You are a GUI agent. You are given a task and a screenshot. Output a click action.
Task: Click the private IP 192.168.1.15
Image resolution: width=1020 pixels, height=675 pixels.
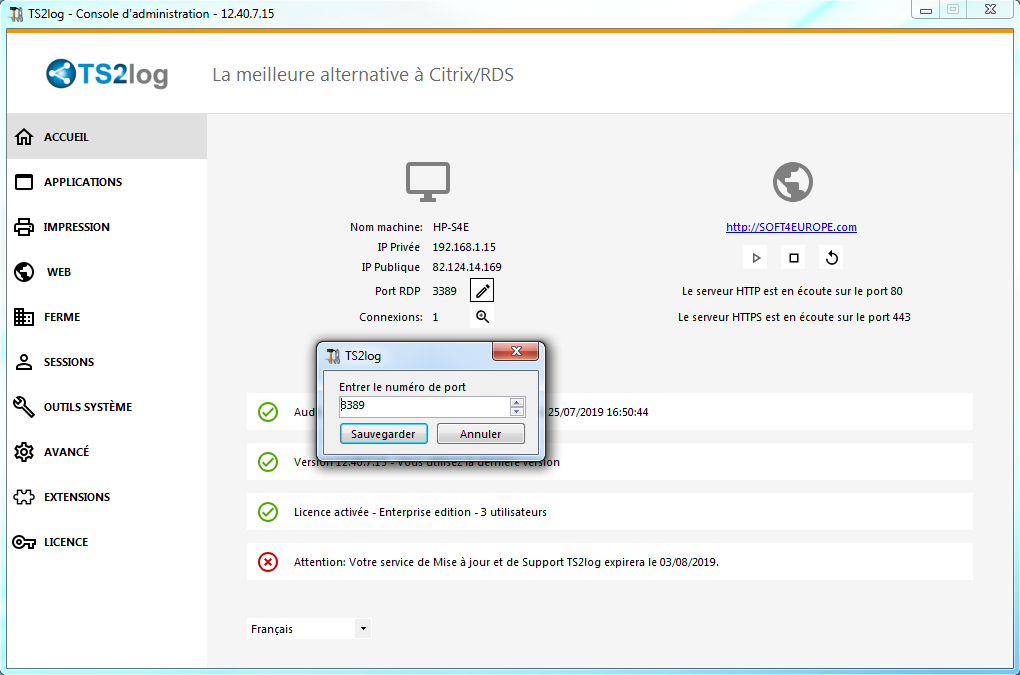(x=464, y=247)
